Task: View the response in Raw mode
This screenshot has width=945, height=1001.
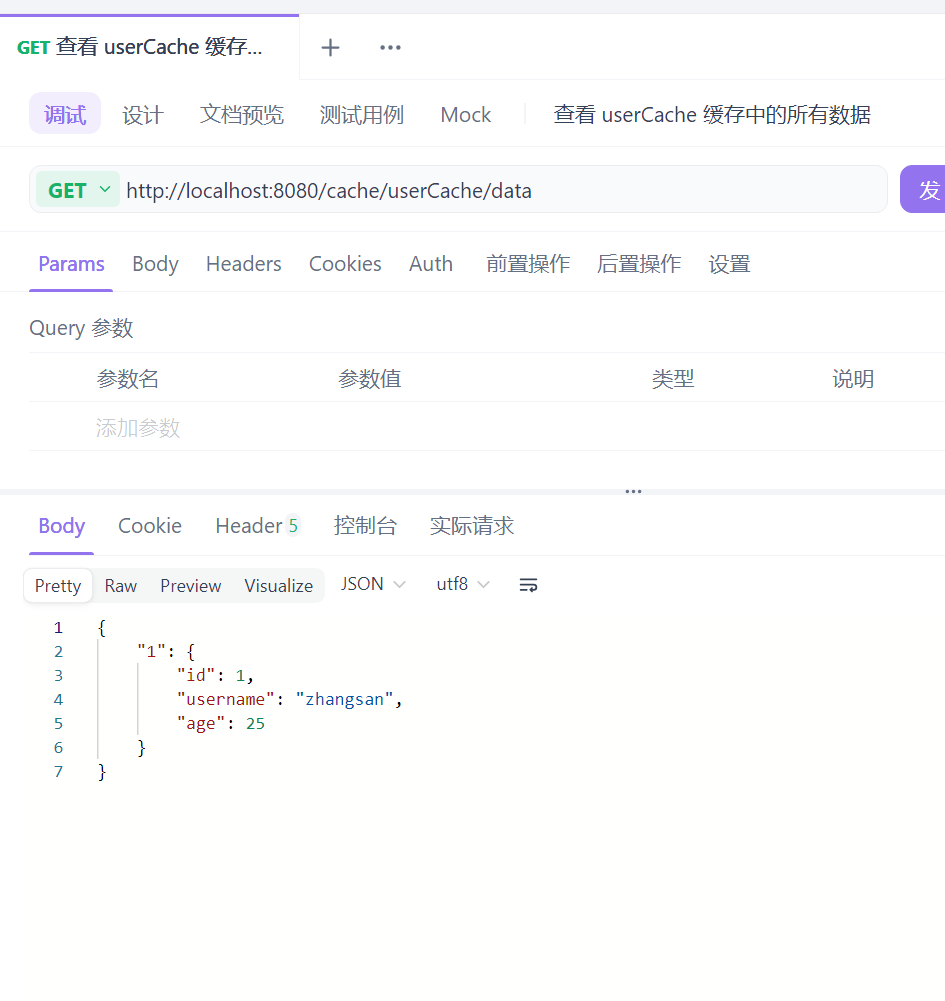Action: pos(120,585)
